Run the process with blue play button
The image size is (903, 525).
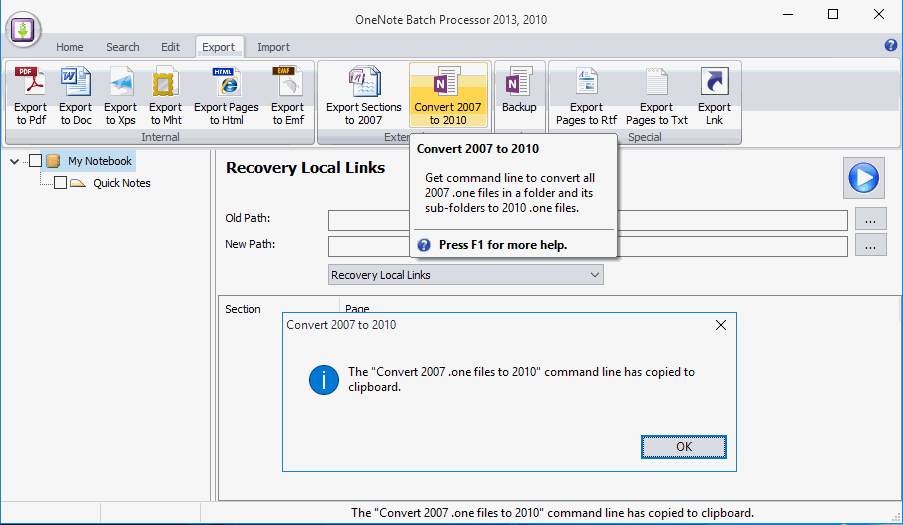coord(863,177)
